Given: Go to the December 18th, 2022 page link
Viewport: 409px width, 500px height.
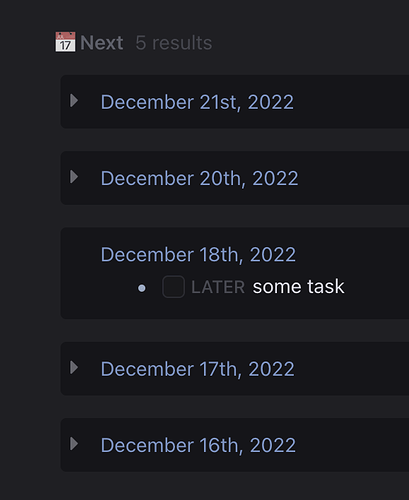Looking at the screenshot, I should click(x=198, y=254).
